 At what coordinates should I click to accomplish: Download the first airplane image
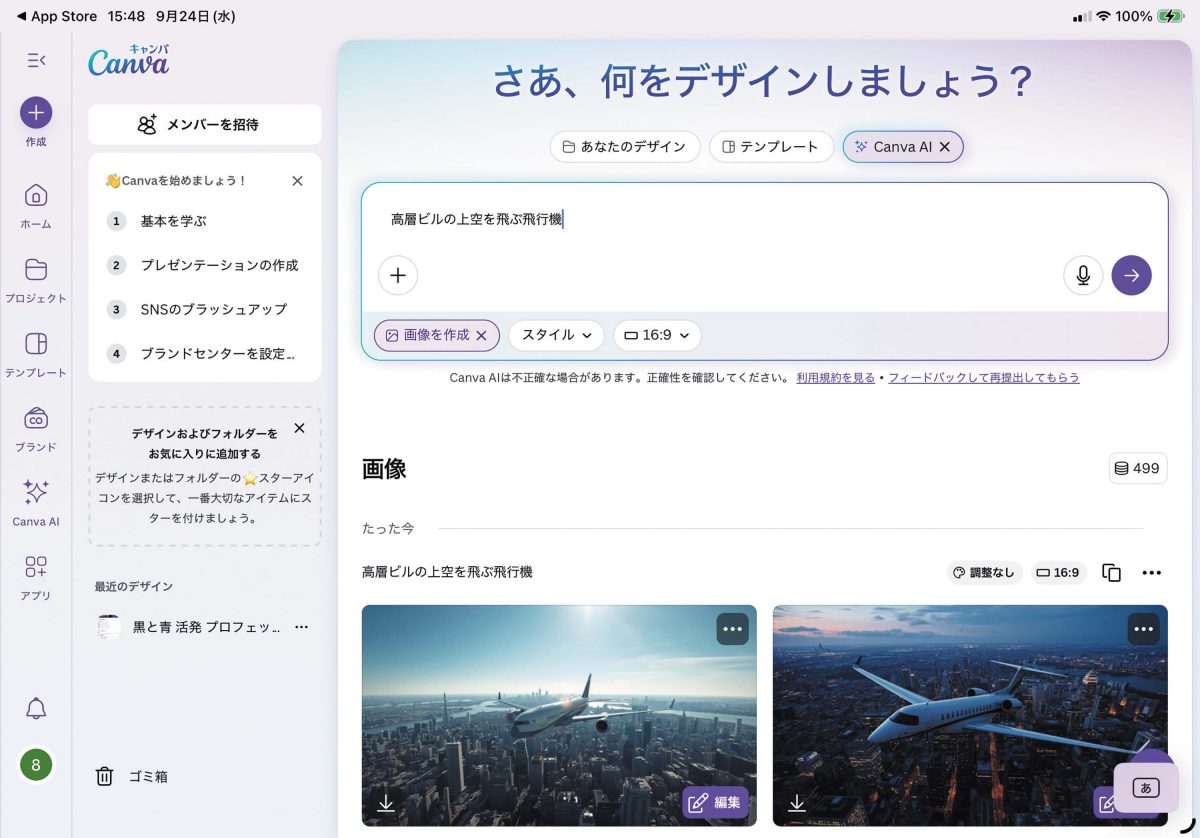[386, 802]
